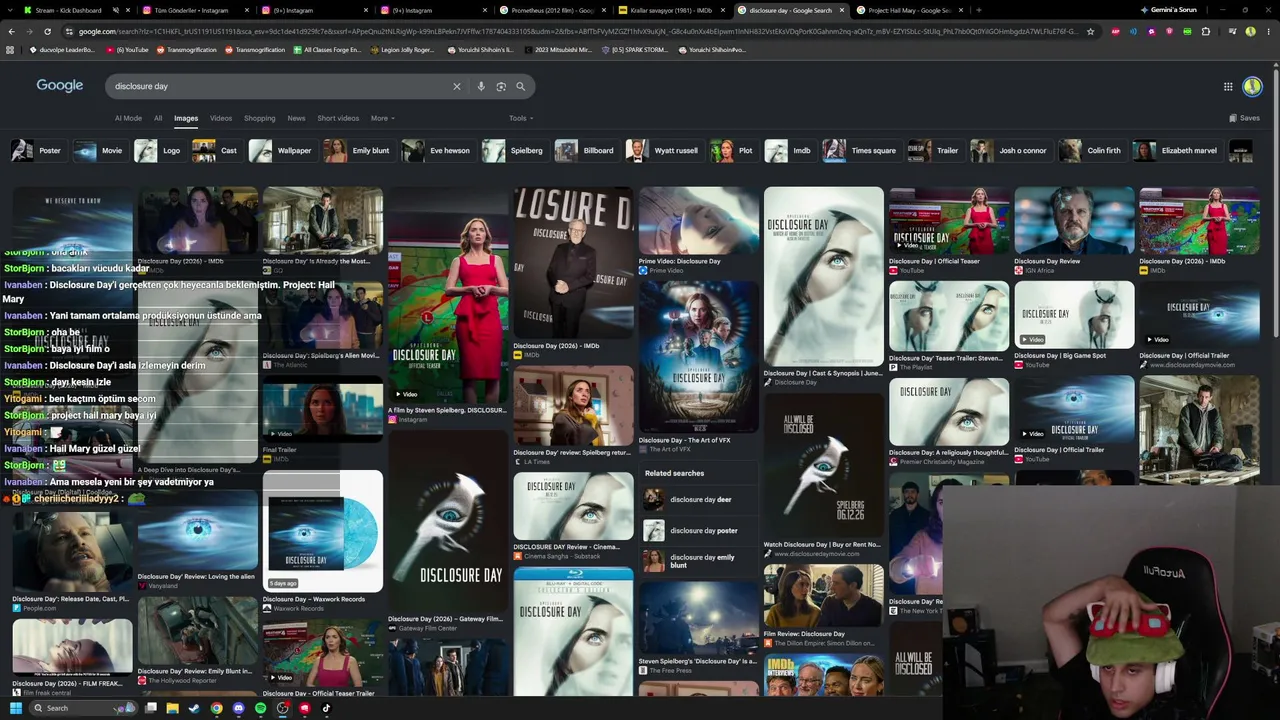Go to the Google logo homepage

(x=60, y=86)
